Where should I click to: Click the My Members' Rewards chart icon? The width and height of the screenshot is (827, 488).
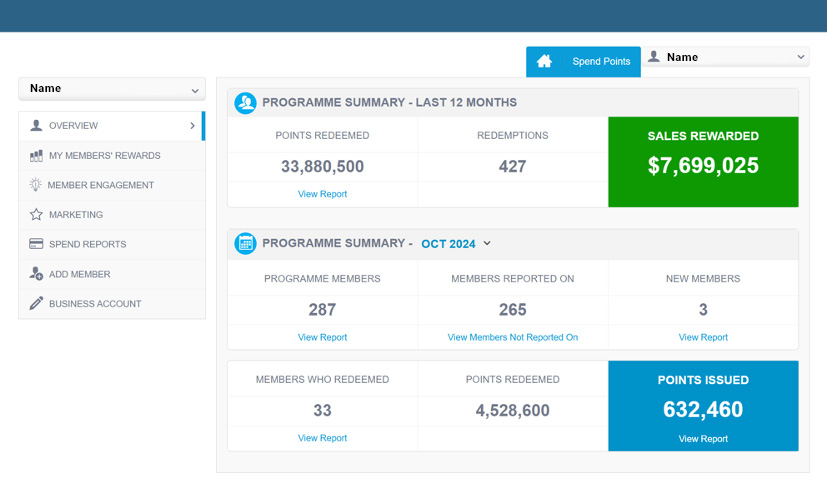(x=36, y=156)
